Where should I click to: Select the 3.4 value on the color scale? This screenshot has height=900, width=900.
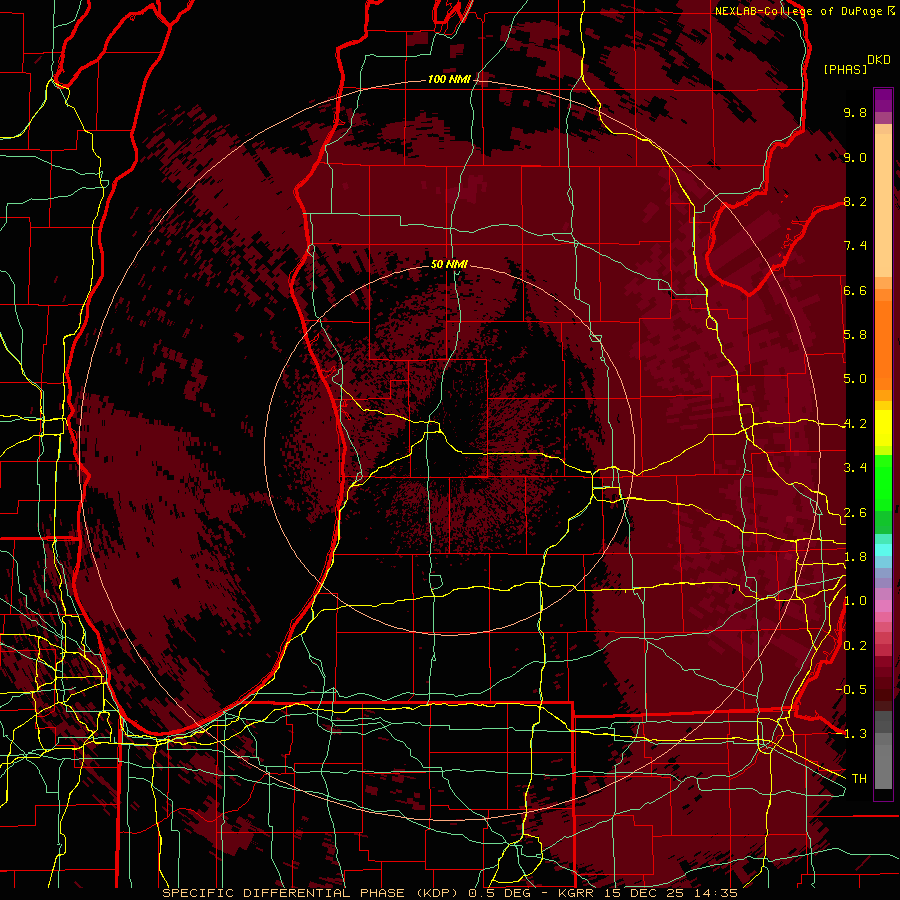tap(855, 468)
